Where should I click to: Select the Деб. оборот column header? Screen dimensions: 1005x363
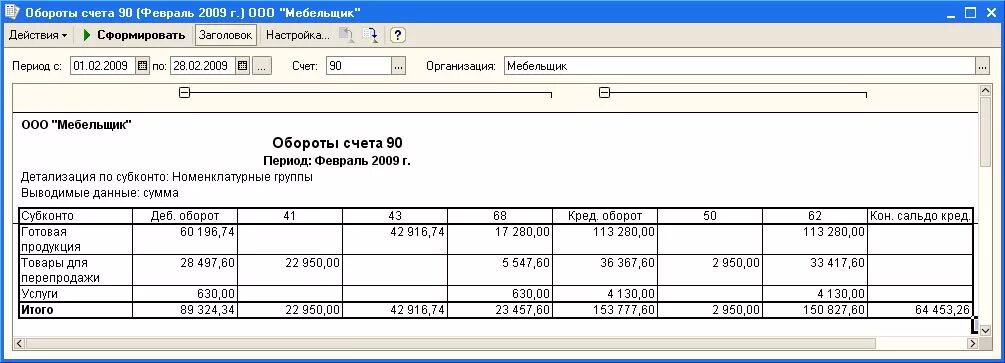click(x=185, y=216)
